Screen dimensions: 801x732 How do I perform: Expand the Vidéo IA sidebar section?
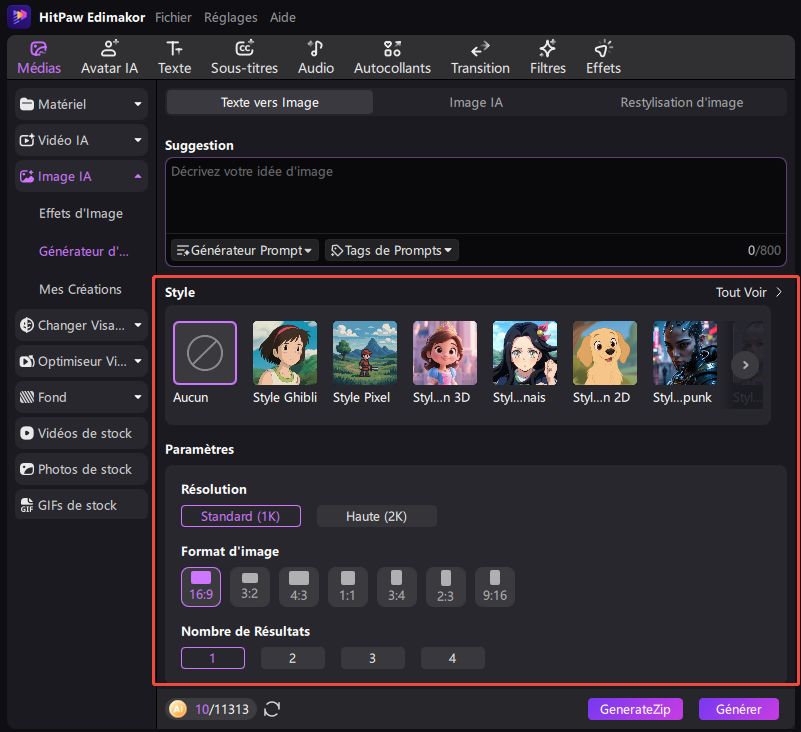coord(82,141)
